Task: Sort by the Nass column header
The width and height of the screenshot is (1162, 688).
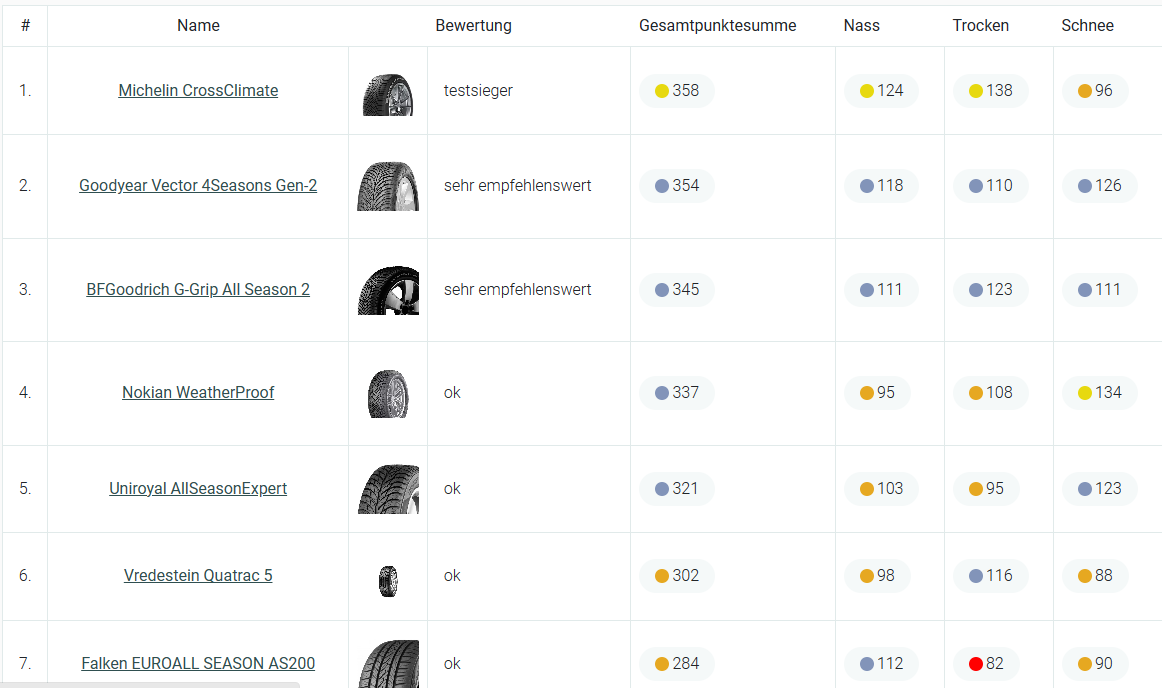Action: tap(861, 25)
